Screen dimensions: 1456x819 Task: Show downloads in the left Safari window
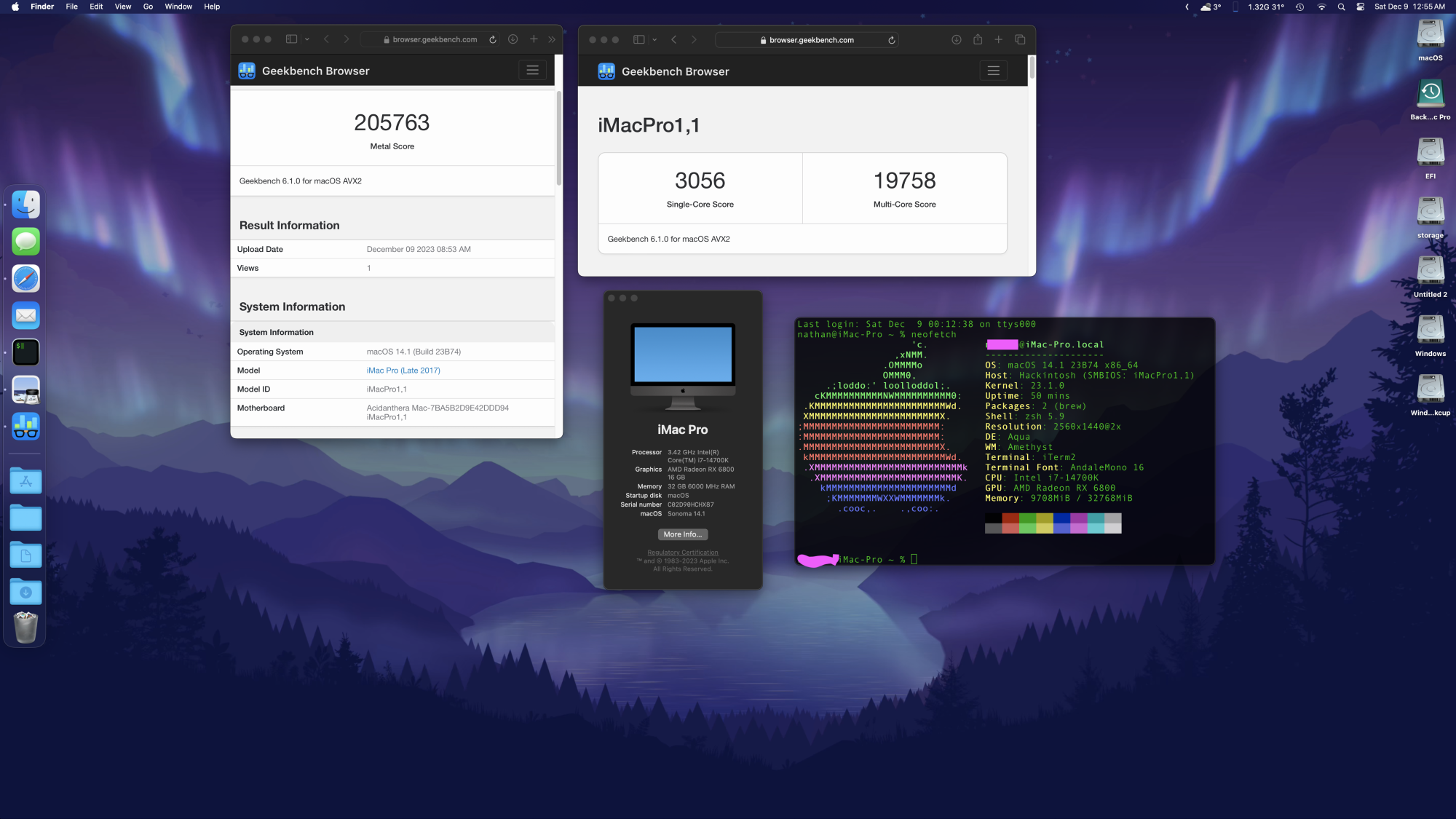pos(513,39)
